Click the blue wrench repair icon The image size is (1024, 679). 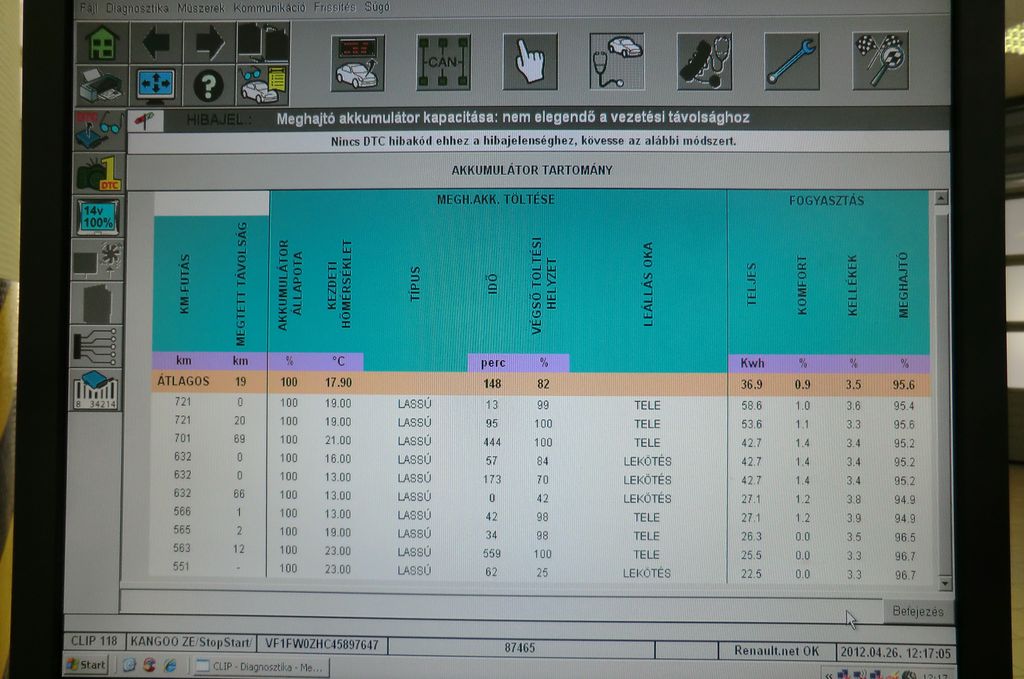point(792,62)
